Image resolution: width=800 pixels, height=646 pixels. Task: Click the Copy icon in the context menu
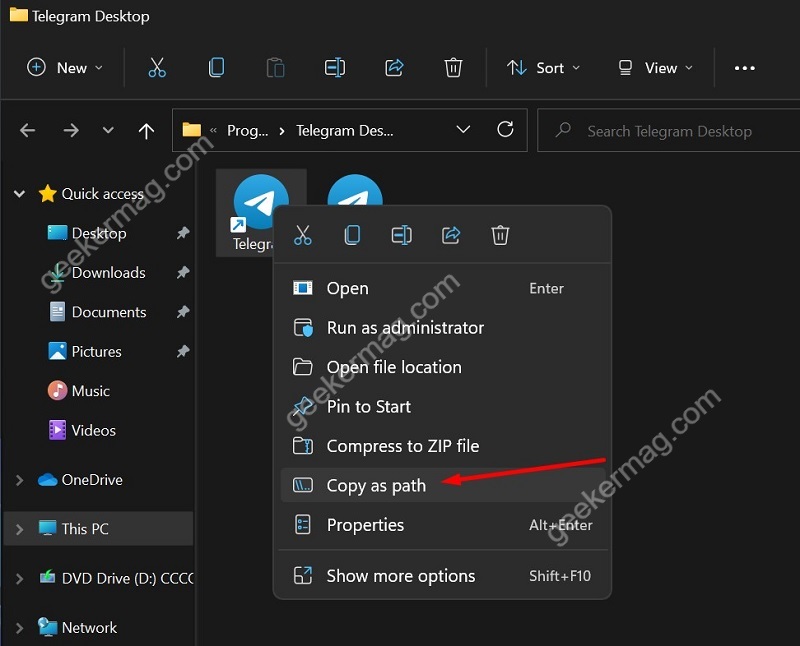[x=352, y=235]
